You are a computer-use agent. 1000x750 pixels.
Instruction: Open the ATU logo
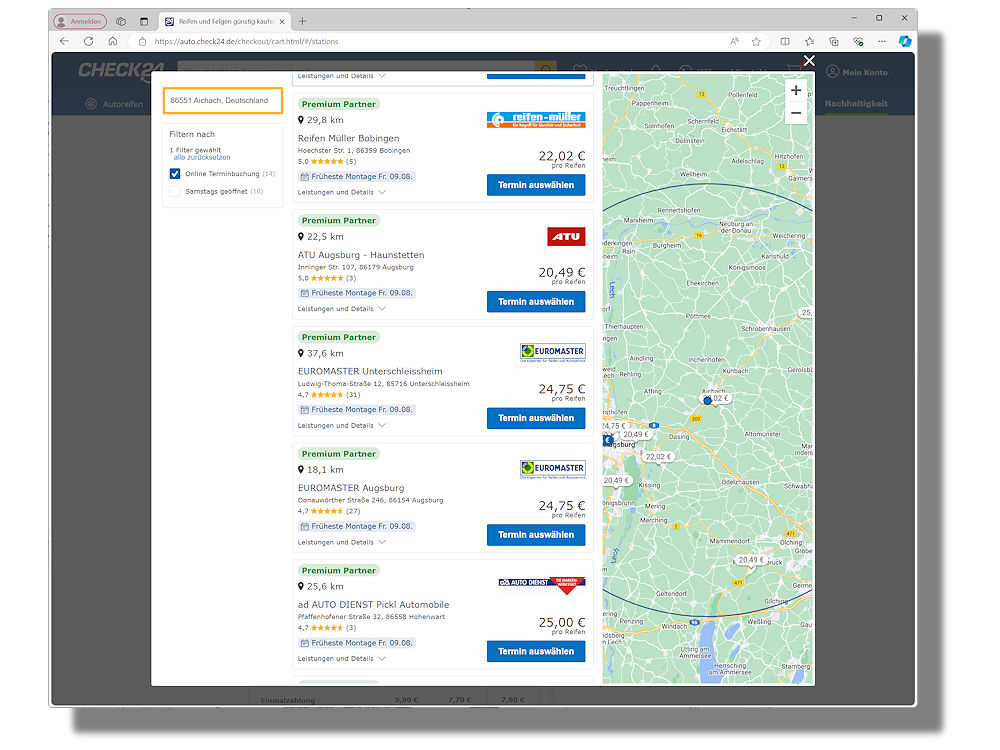(566, 237)
